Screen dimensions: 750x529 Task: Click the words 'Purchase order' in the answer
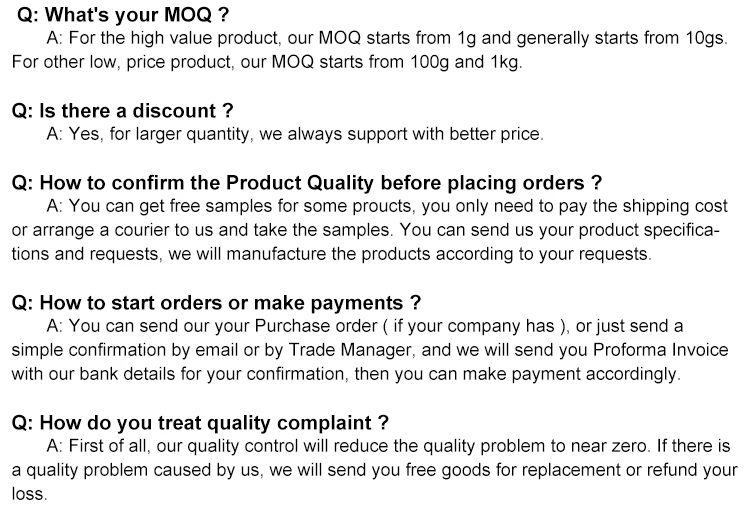point(316,326)
